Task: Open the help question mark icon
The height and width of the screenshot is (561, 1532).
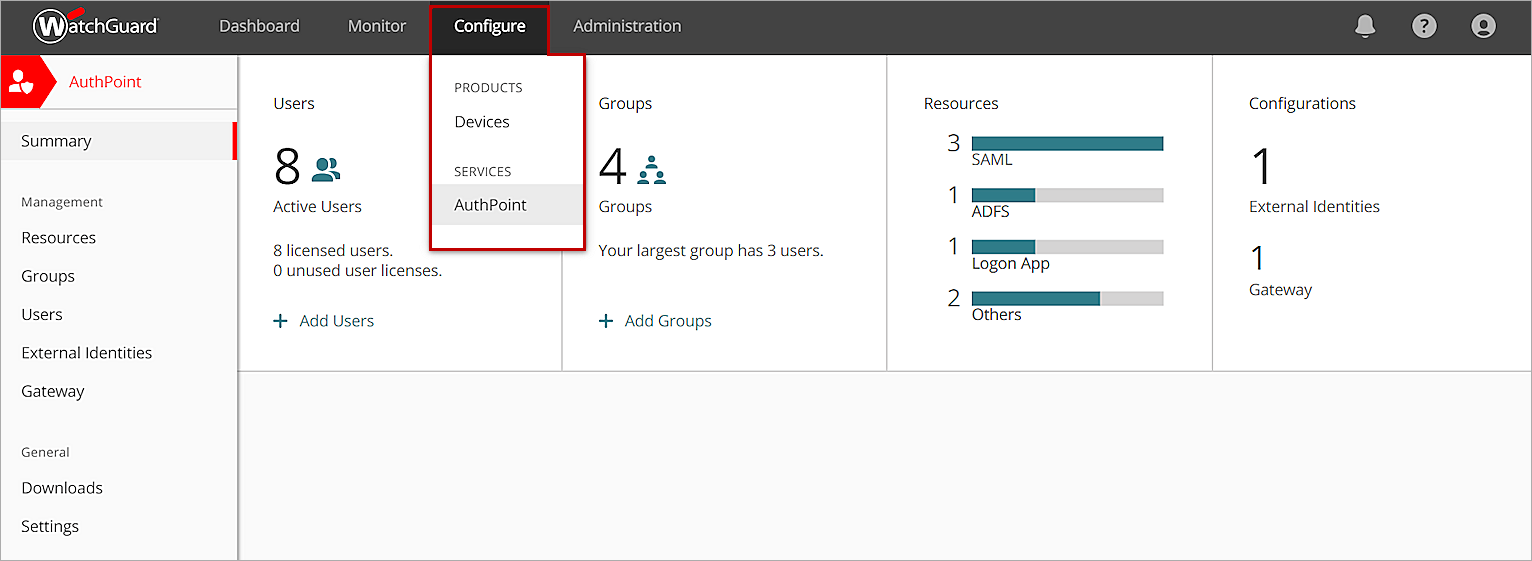Action: tap(1424, 27)
